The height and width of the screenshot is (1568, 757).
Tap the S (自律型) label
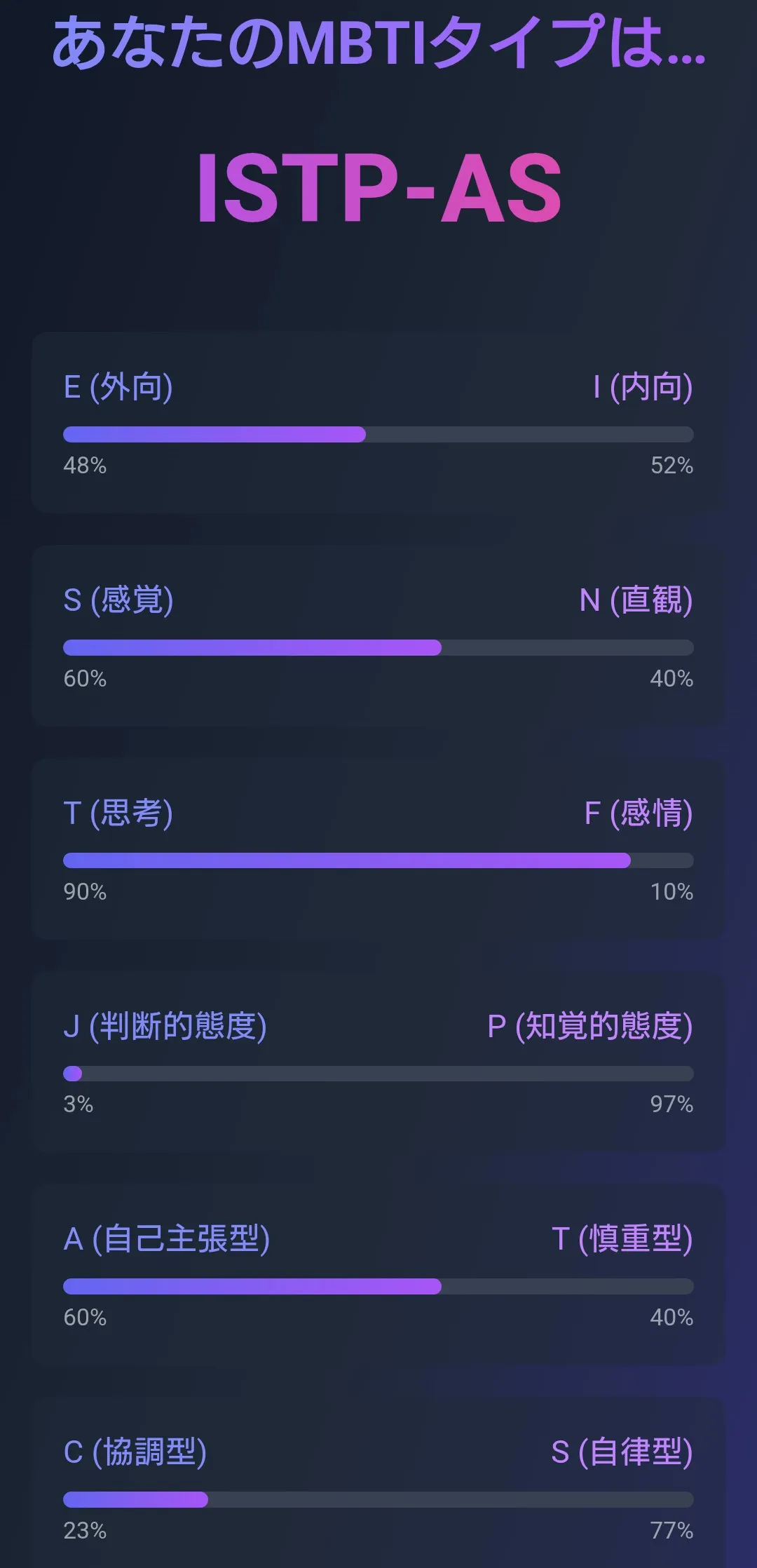622,1452
